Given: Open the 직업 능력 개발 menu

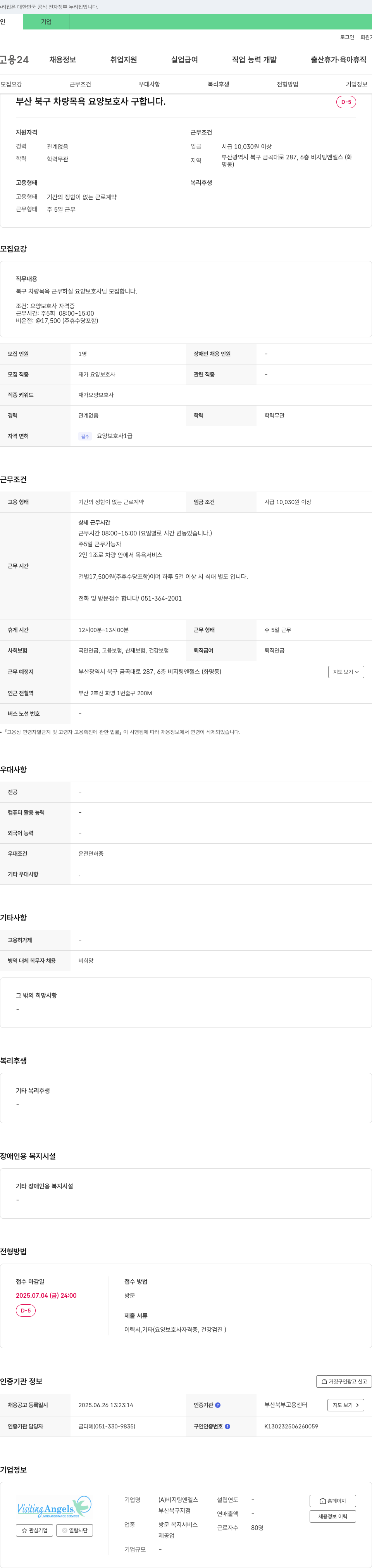Looking at the screenshot, I should pos(254,60).
